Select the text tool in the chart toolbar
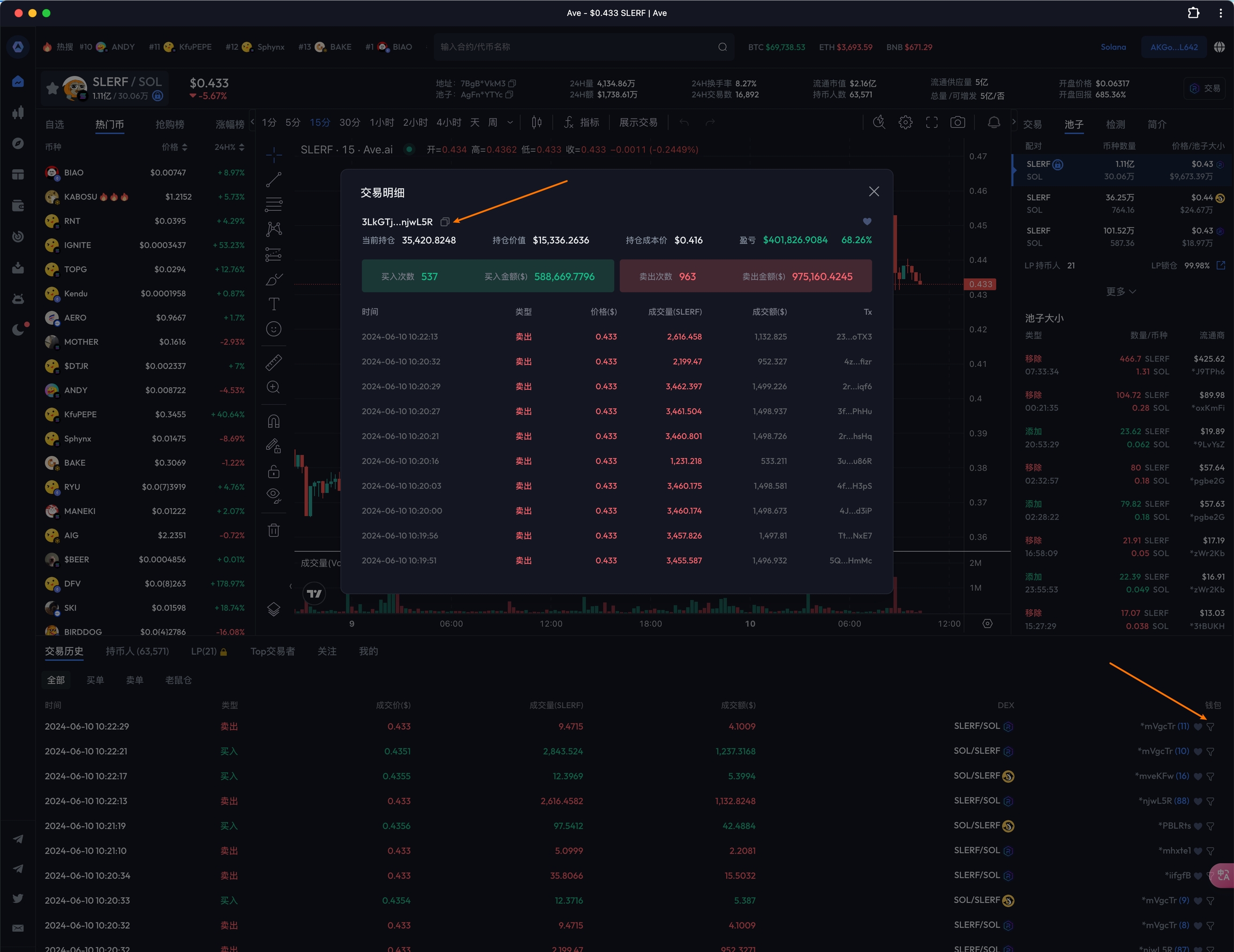This screenshot has width=1234, height=952. pyautogui.click(x=274, y=304)
